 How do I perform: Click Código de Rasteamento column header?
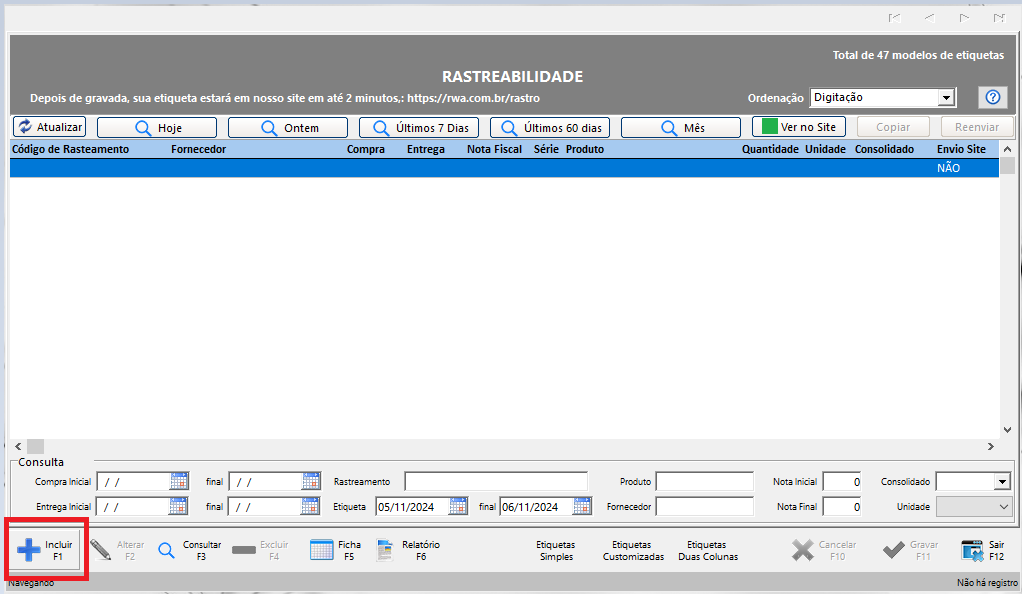click(70, 149)
